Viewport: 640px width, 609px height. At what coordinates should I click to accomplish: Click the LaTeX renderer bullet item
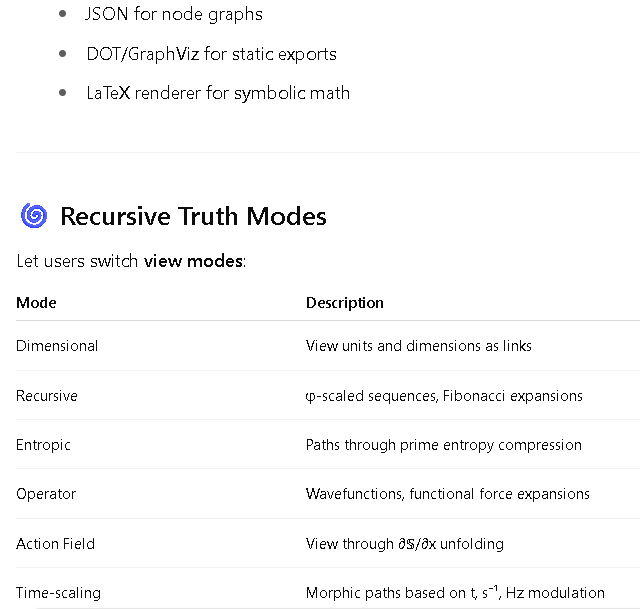pyautogui.click(x=218, y=93)
